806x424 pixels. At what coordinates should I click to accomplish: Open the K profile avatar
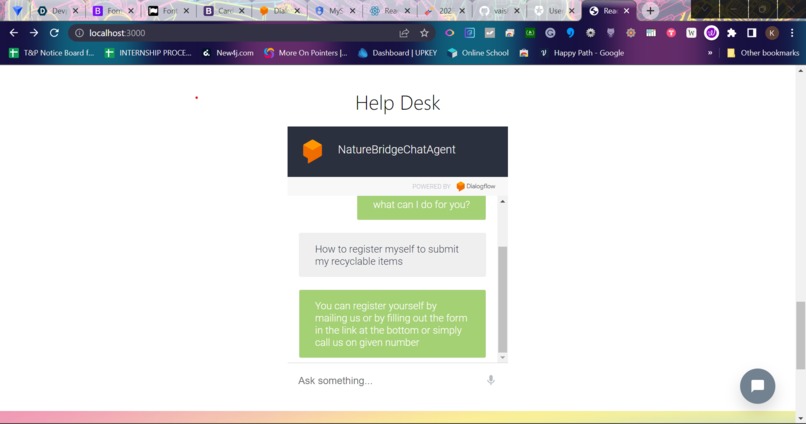772,33
